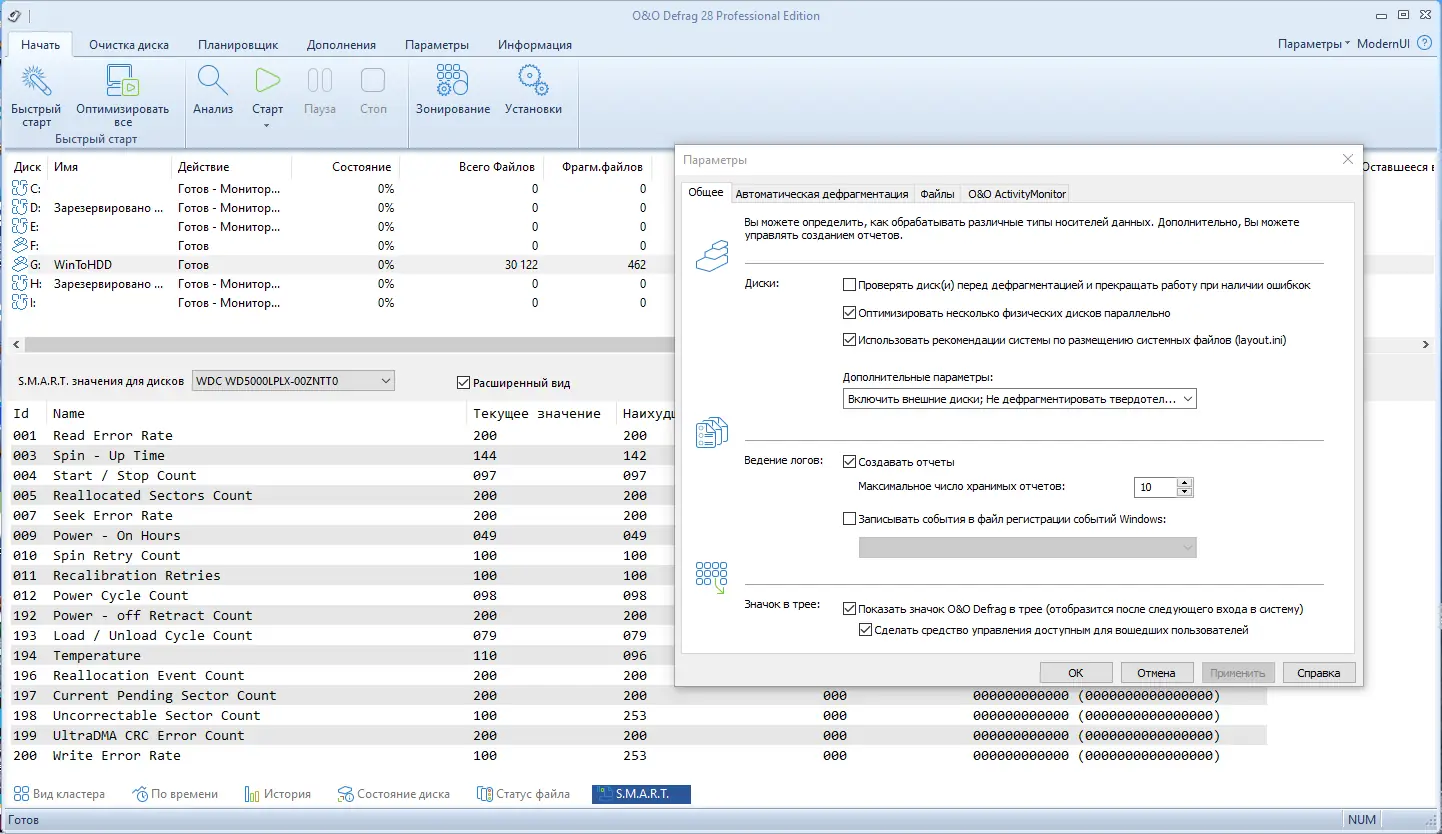
Task: Open the Планировщик ribbon tab
Action: click(x=238, y=45)
